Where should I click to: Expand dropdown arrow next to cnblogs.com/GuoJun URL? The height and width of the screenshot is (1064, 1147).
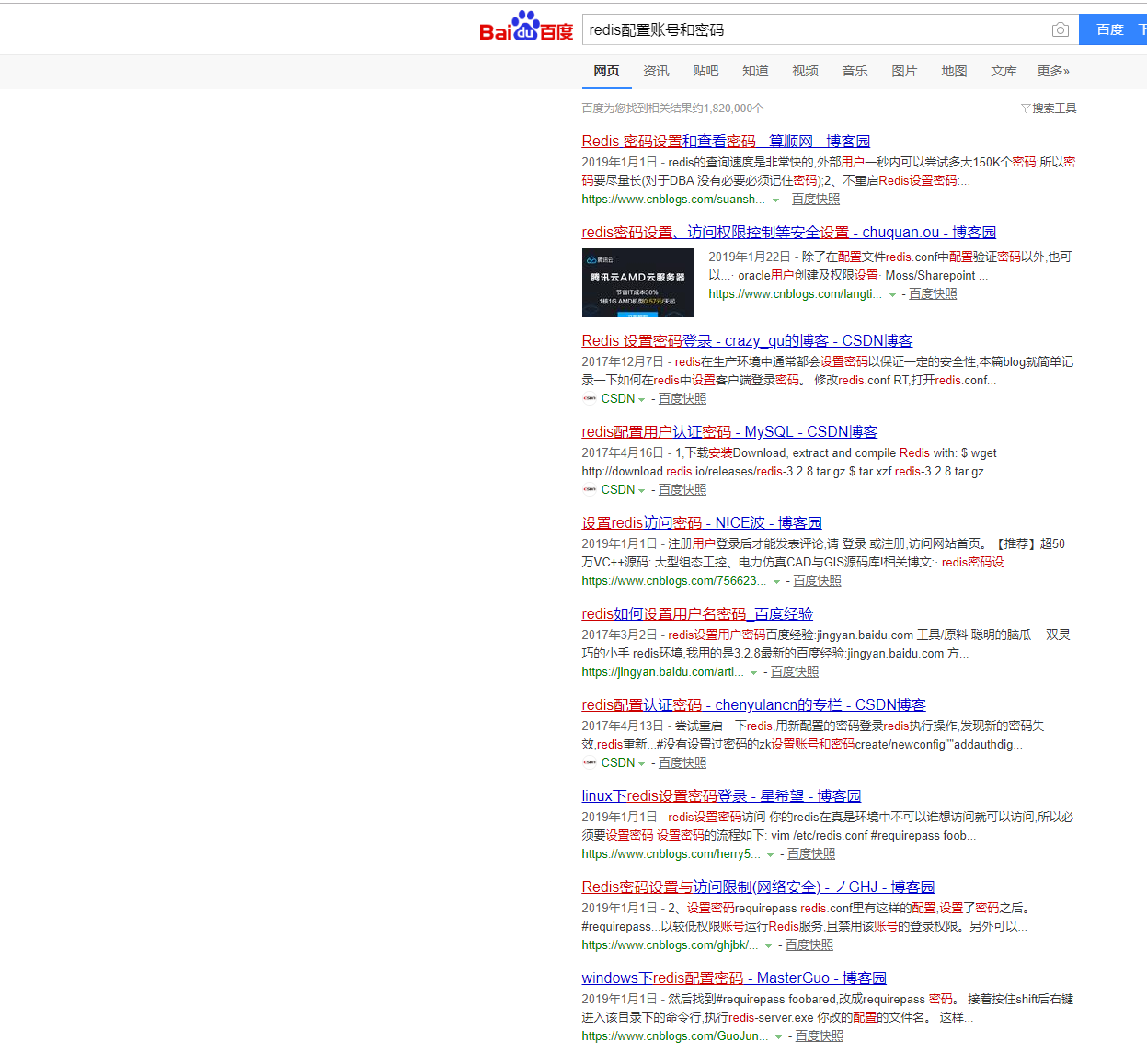click(779, 1036)
